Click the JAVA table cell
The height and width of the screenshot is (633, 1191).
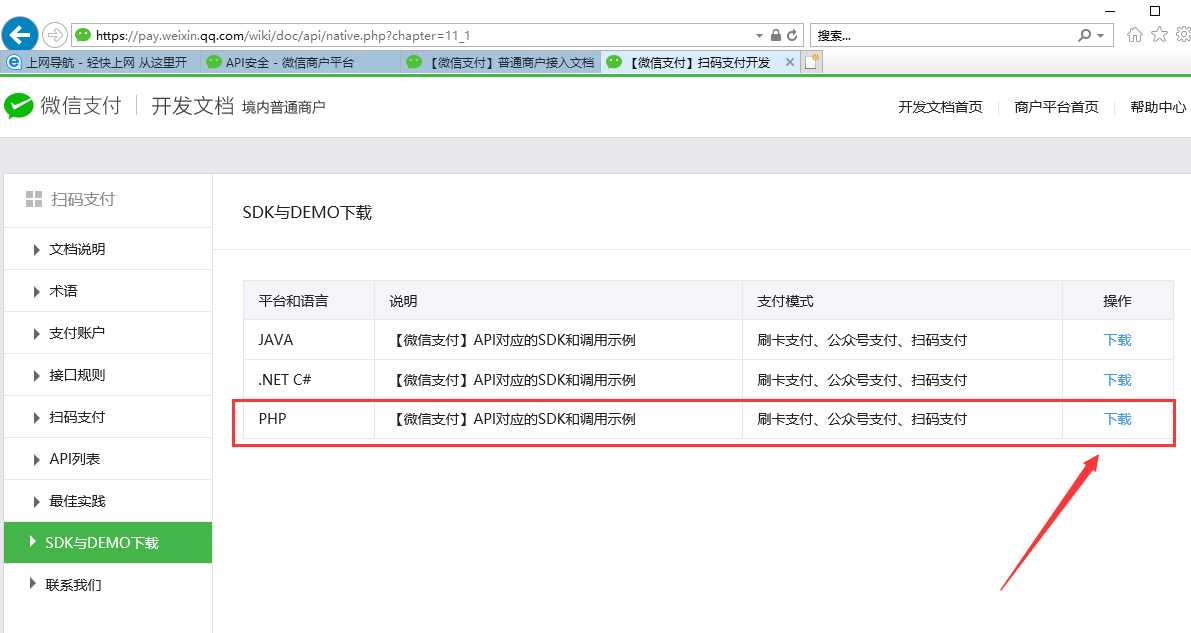pos(308,340)
